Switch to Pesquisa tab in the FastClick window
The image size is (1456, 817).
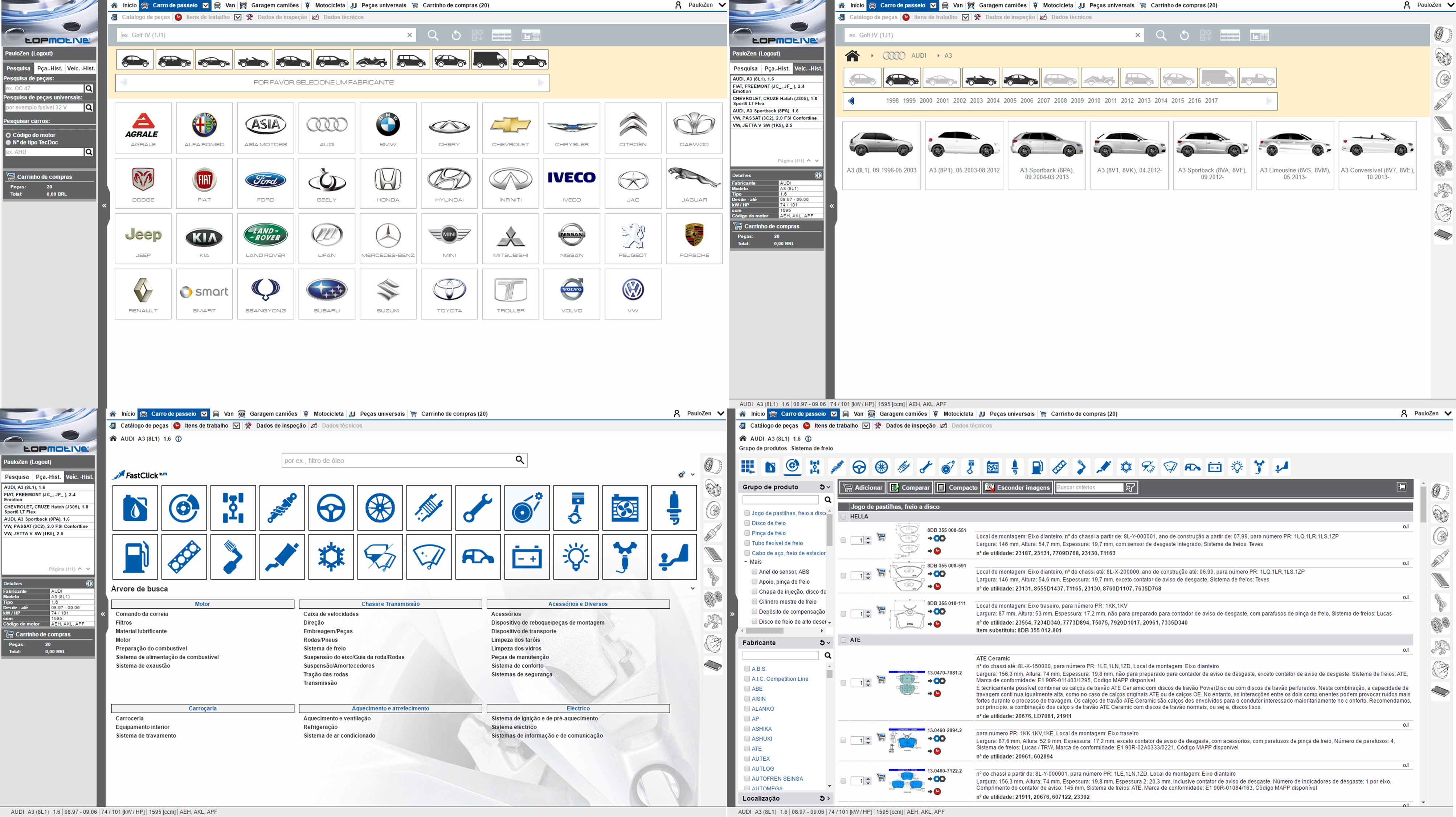pyautogui.click(x=17, y=477)
